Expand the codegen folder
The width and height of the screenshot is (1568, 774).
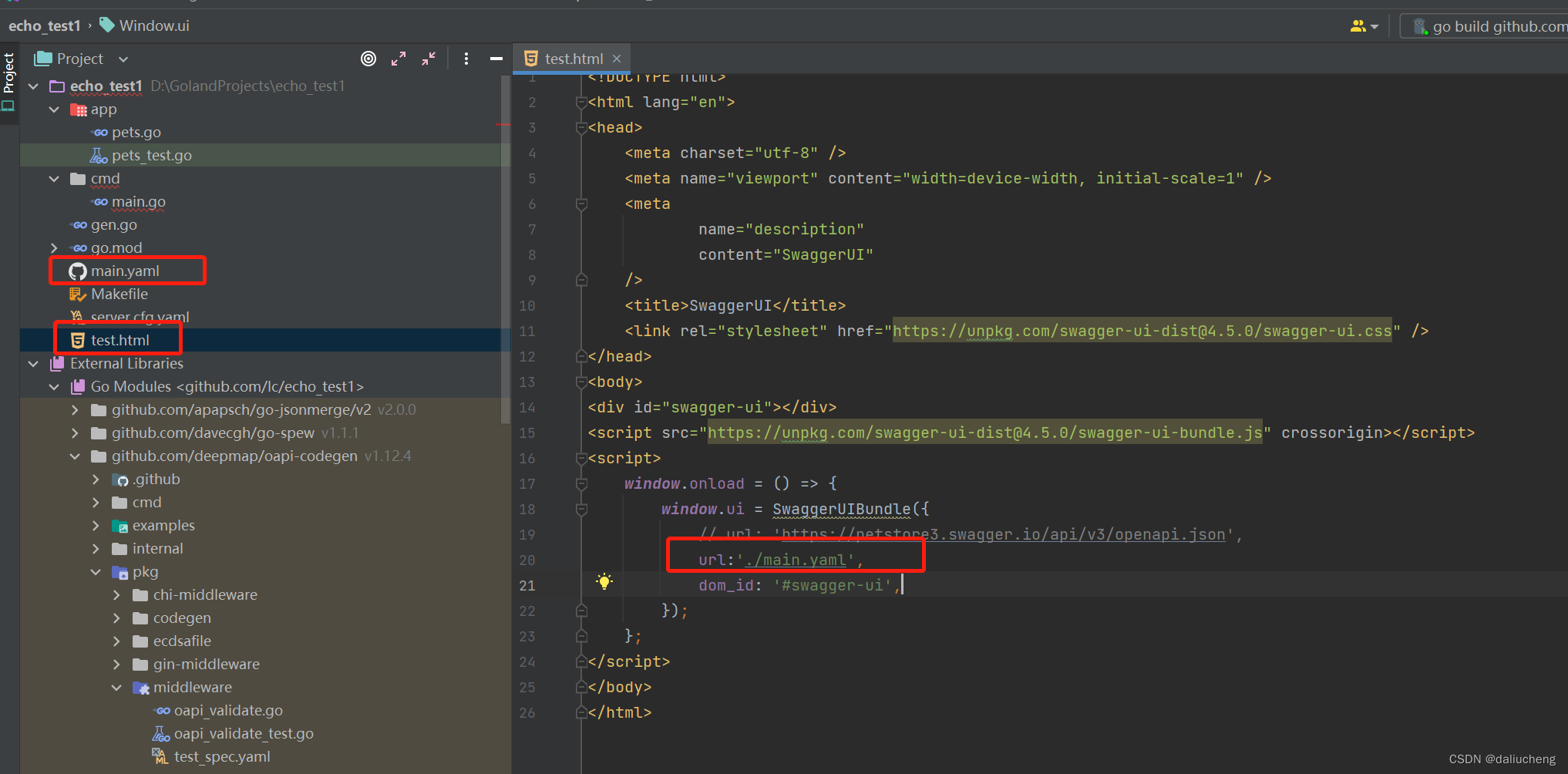click(116, 618)
